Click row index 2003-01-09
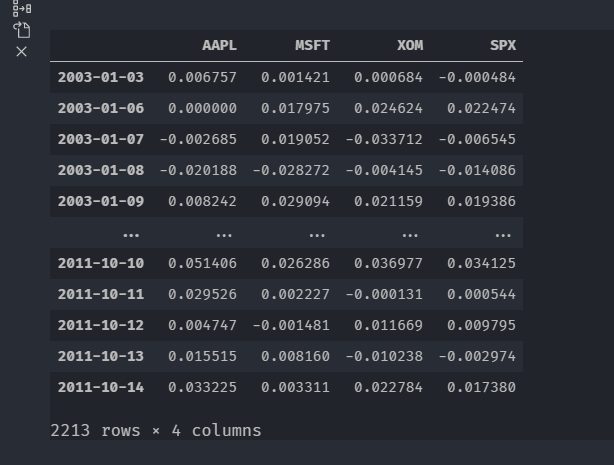Viewport: 614px width, 465px height. (x=101, y=201)
